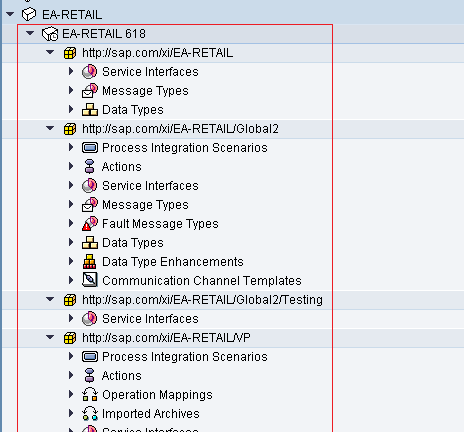Select the 'Actions' label in the VP namespace
Screen dimensions: 464x432
coord(122,376)
